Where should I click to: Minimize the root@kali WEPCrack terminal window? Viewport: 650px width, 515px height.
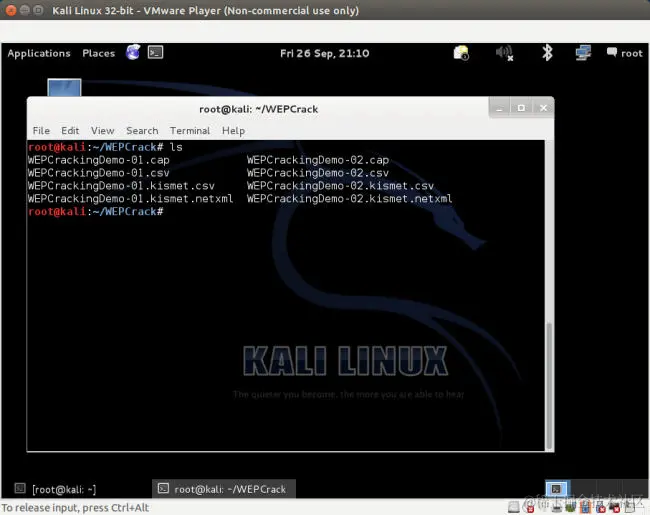pos(500,108)
